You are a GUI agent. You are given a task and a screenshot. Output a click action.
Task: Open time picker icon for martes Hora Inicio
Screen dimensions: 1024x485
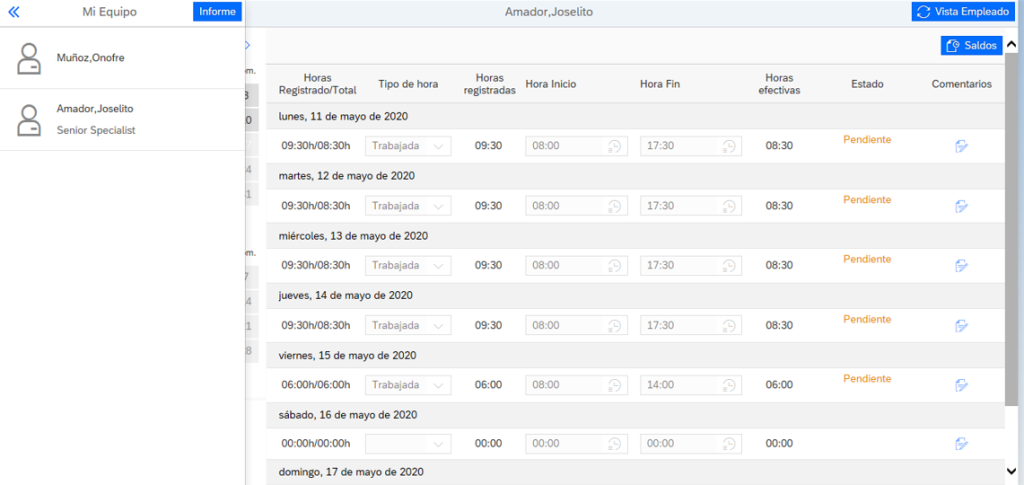tap(615, 206)
